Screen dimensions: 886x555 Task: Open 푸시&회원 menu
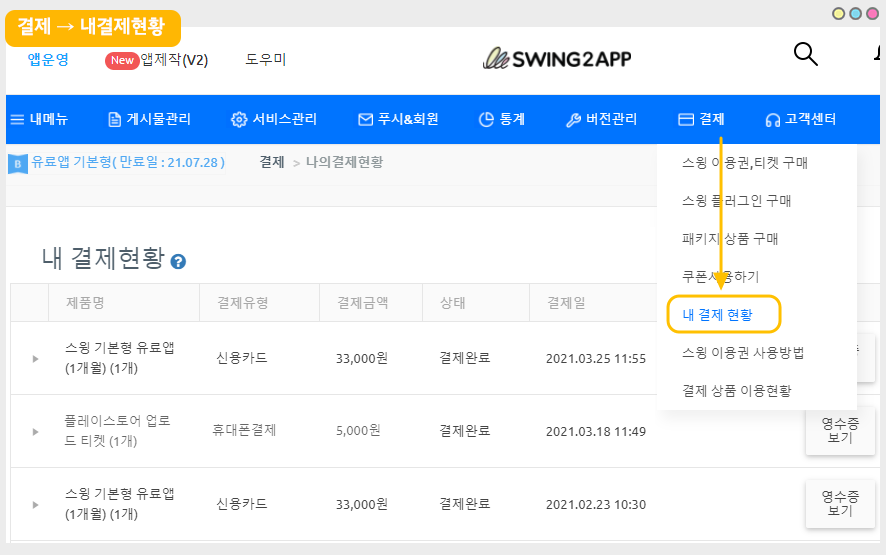[x=398, y=120]
